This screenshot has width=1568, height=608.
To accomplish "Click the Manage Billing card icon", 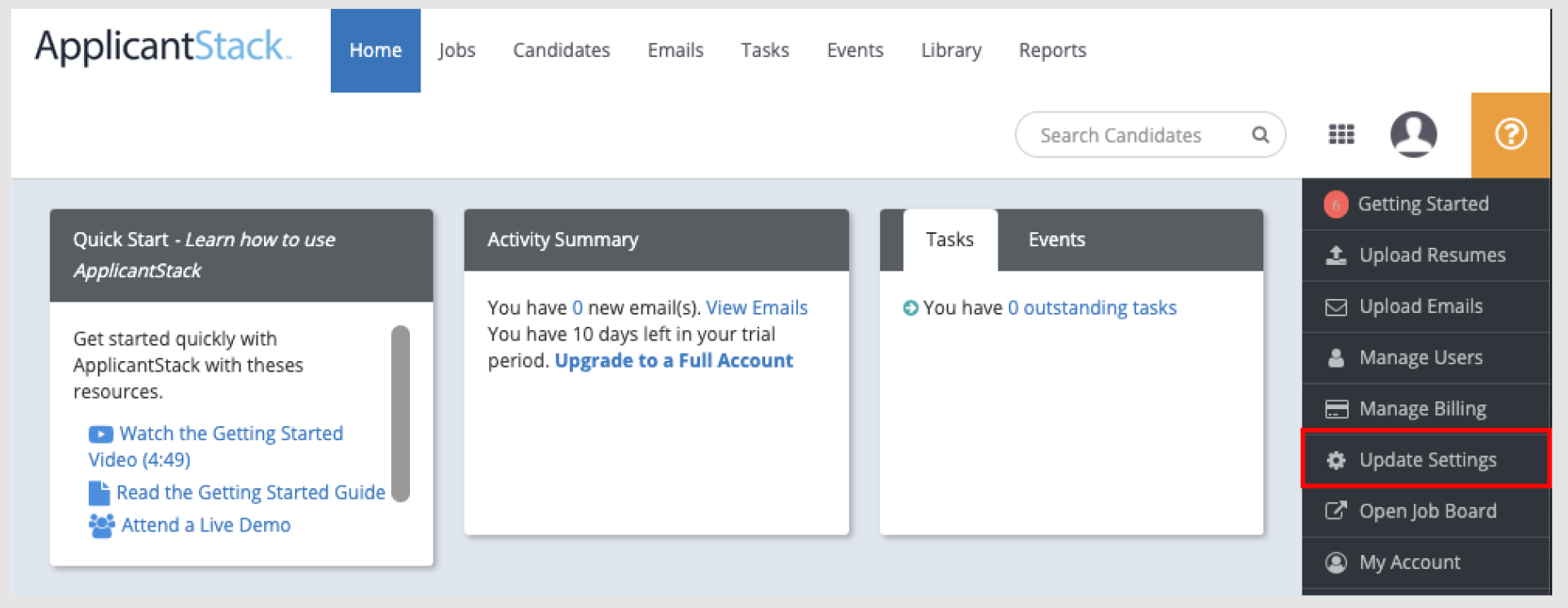I will [x=1336, y=409].
